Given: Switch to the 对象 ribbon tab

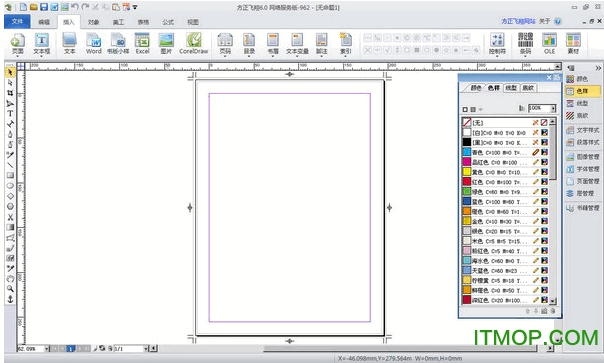Looking at the screenshot, I should [x=93, y=22].
